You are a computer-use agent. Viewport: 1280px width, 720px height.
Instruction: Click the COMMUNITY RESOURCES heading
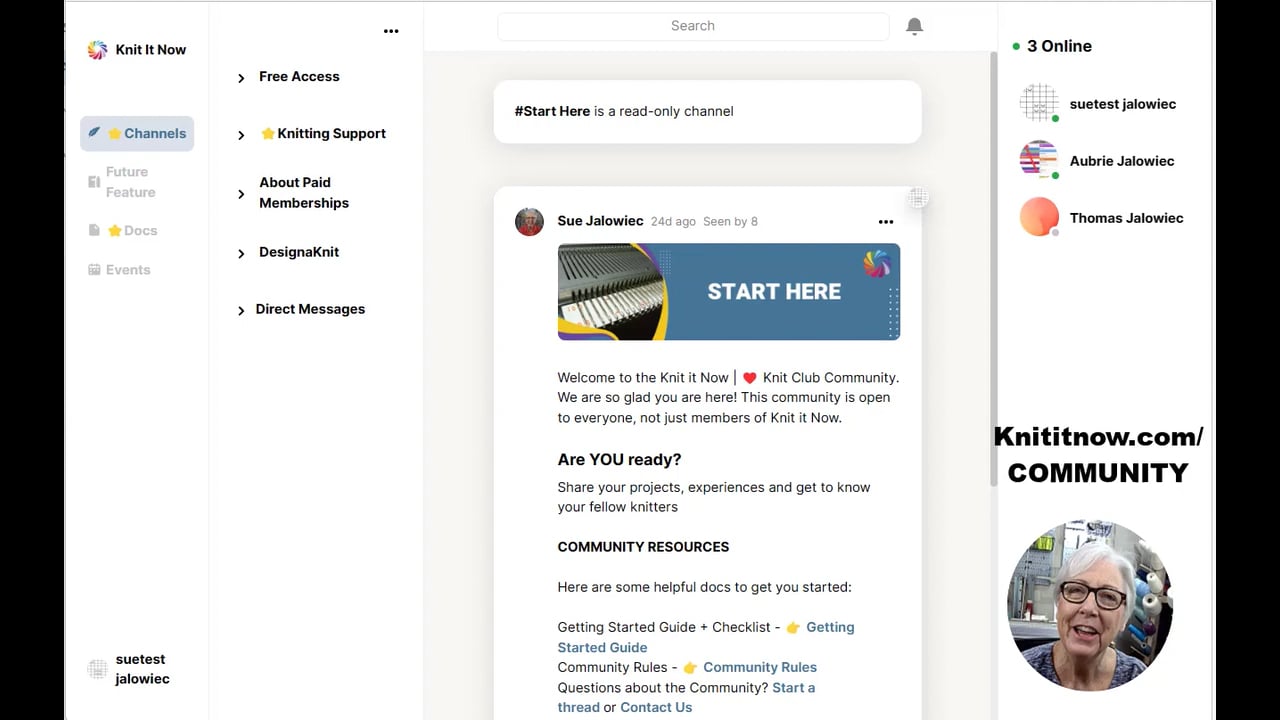643,547
